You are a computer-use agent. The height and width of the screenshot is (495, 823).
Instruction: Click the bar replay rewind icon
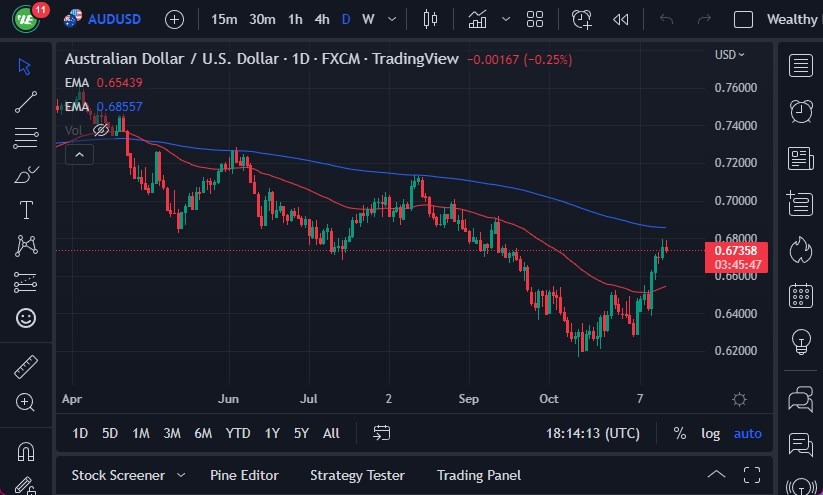(x=621, y=19)
